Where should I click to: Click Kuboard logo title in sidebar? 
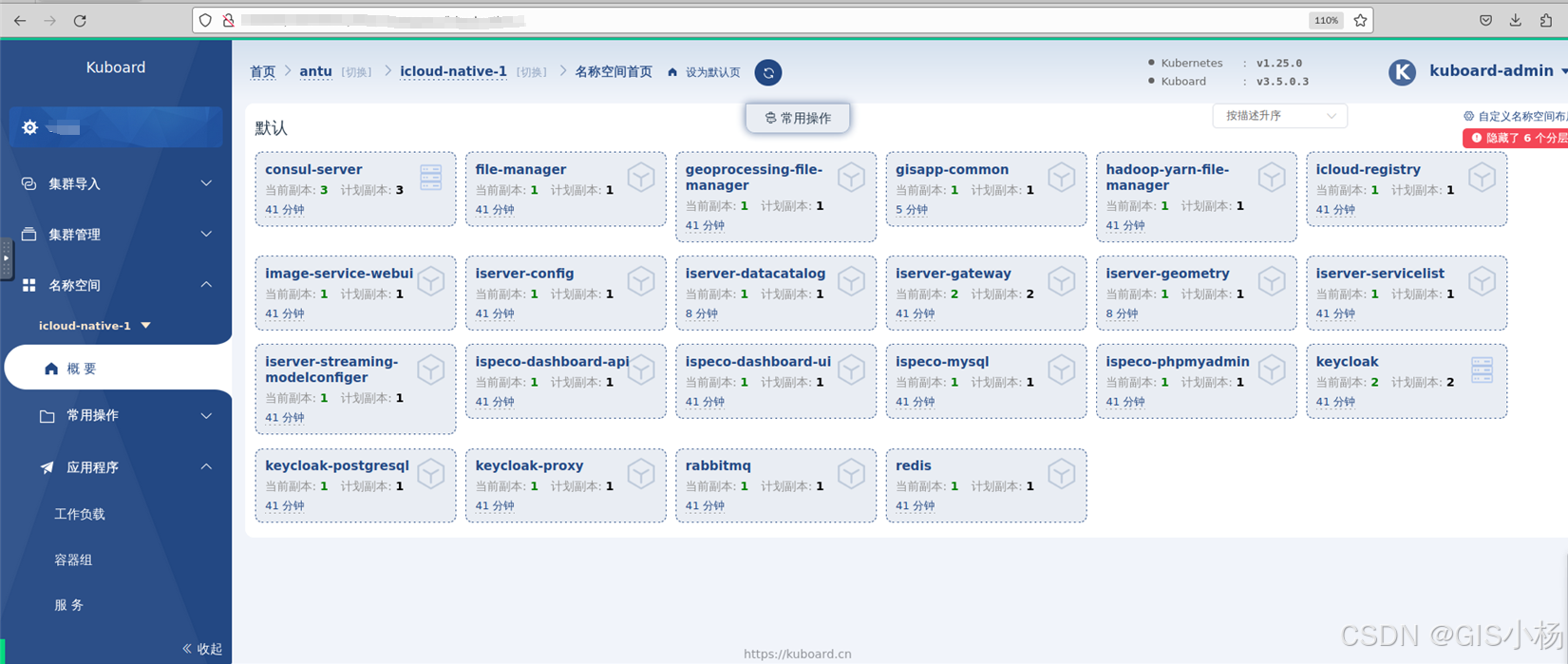pos(116,67)
